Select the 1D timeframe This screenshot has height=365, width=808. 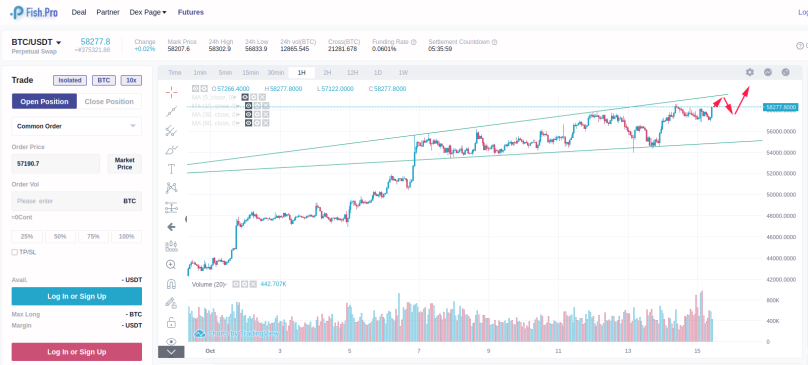[x=378, y=73]
